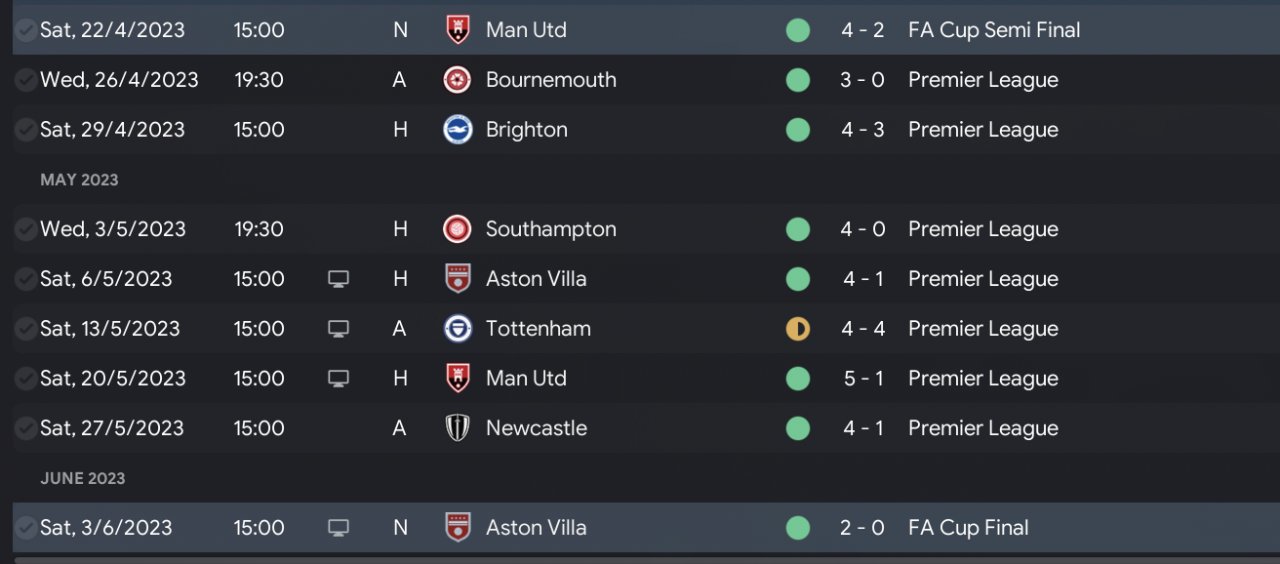Viewport: 1280px width, 564px height.
Task: Click Man Utd badge in FA Cup Semi Final row
Action: pyautogui.click(x=457, y=30)
